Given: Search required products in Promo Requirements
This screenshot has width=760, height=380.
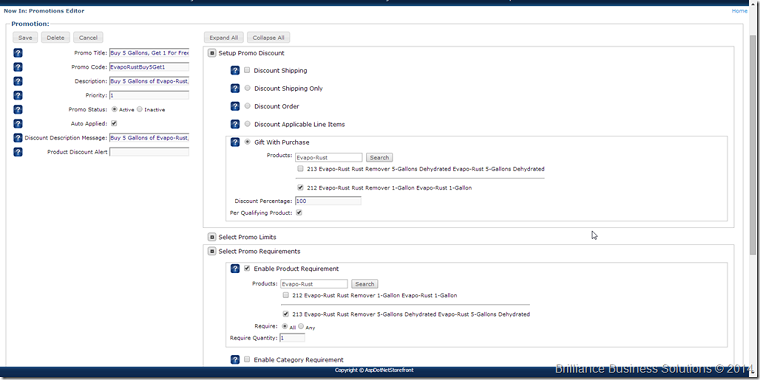Looking at the screenshot, I should 364,284.
